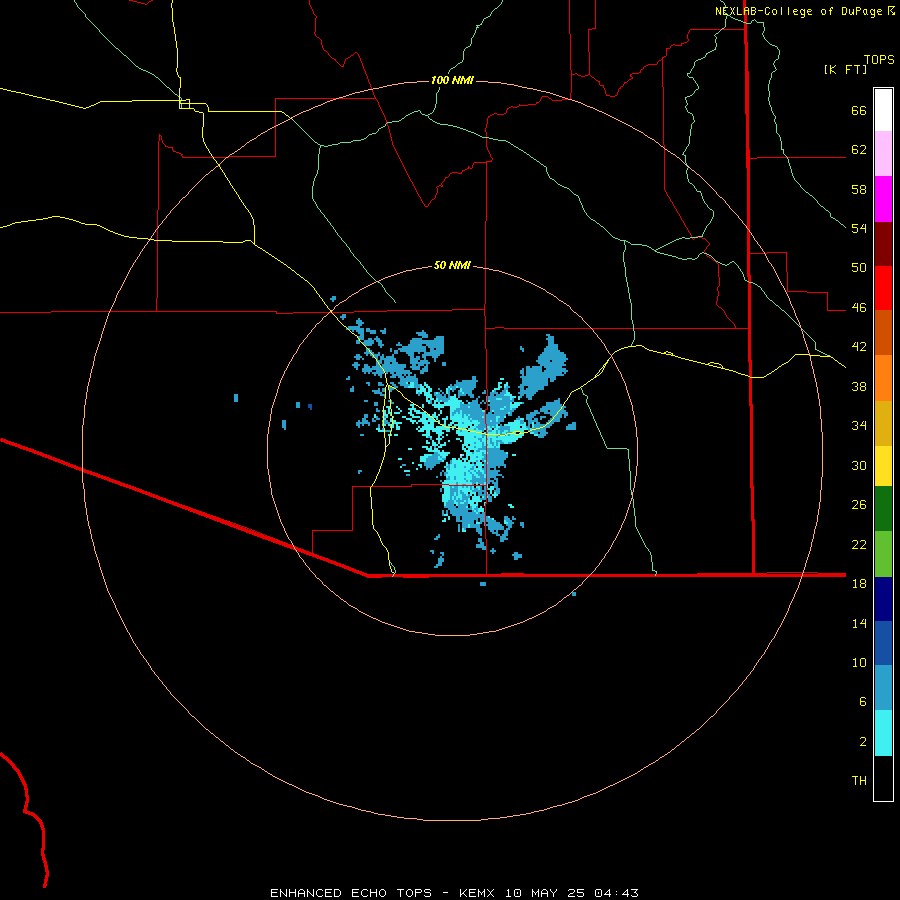Click the ENHANCED ECHO TOPS KEMX caption
The image size is (900, 900).
point(454,893)
